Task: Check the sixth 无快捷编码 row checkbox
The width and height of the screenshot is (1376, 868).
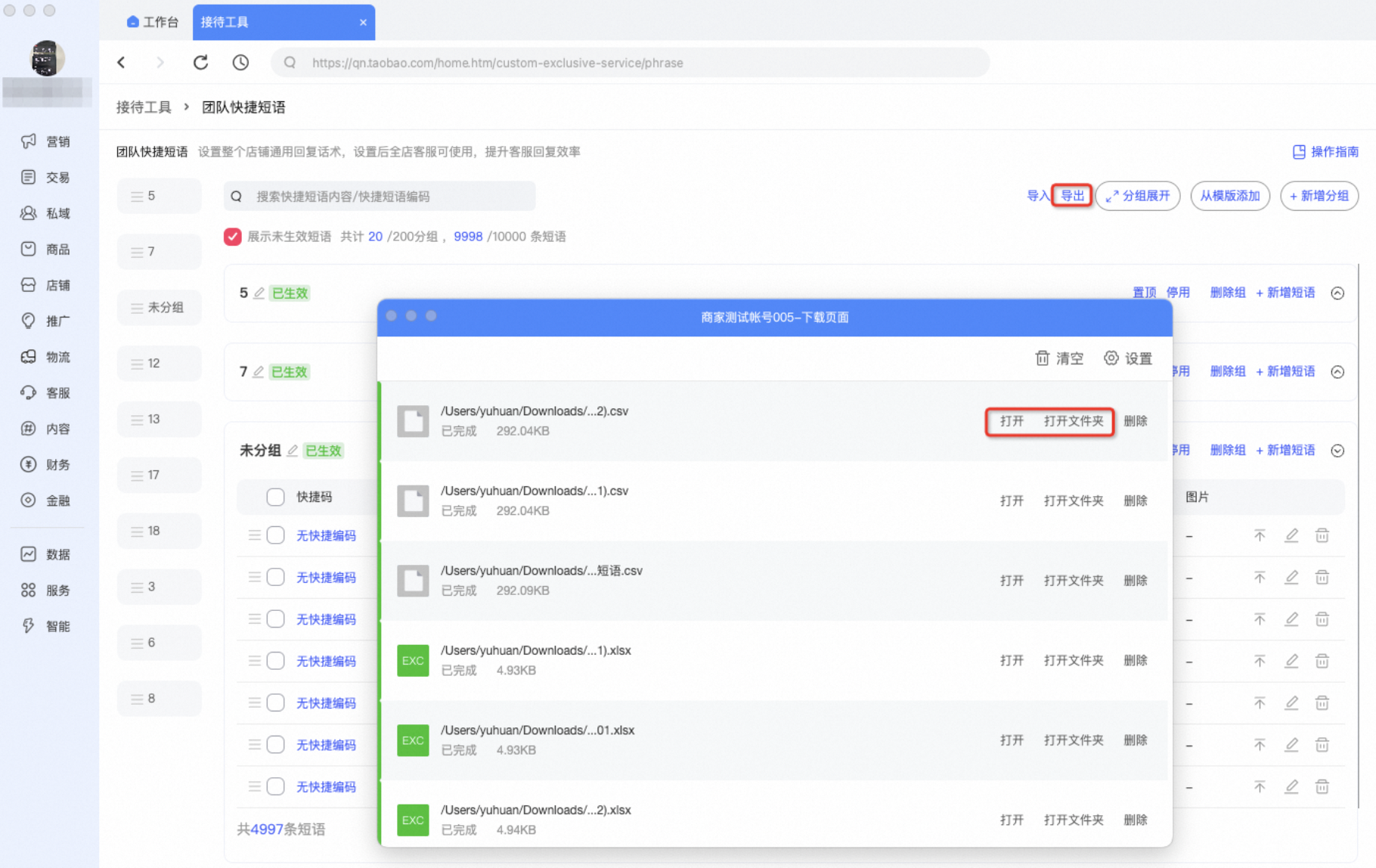Action: click(275, 745)
